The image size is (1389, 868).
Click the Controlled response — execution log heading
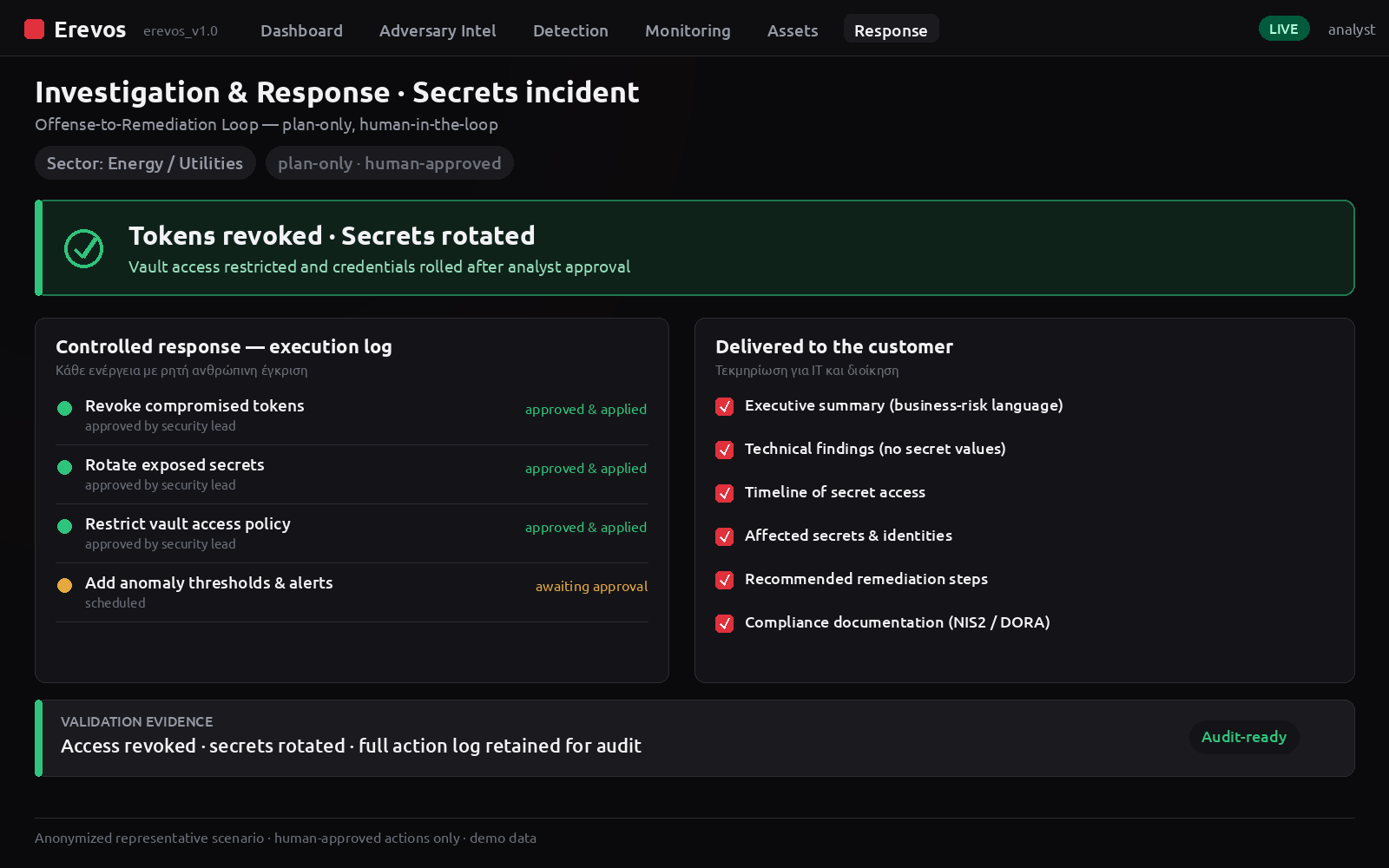[224, 346]
